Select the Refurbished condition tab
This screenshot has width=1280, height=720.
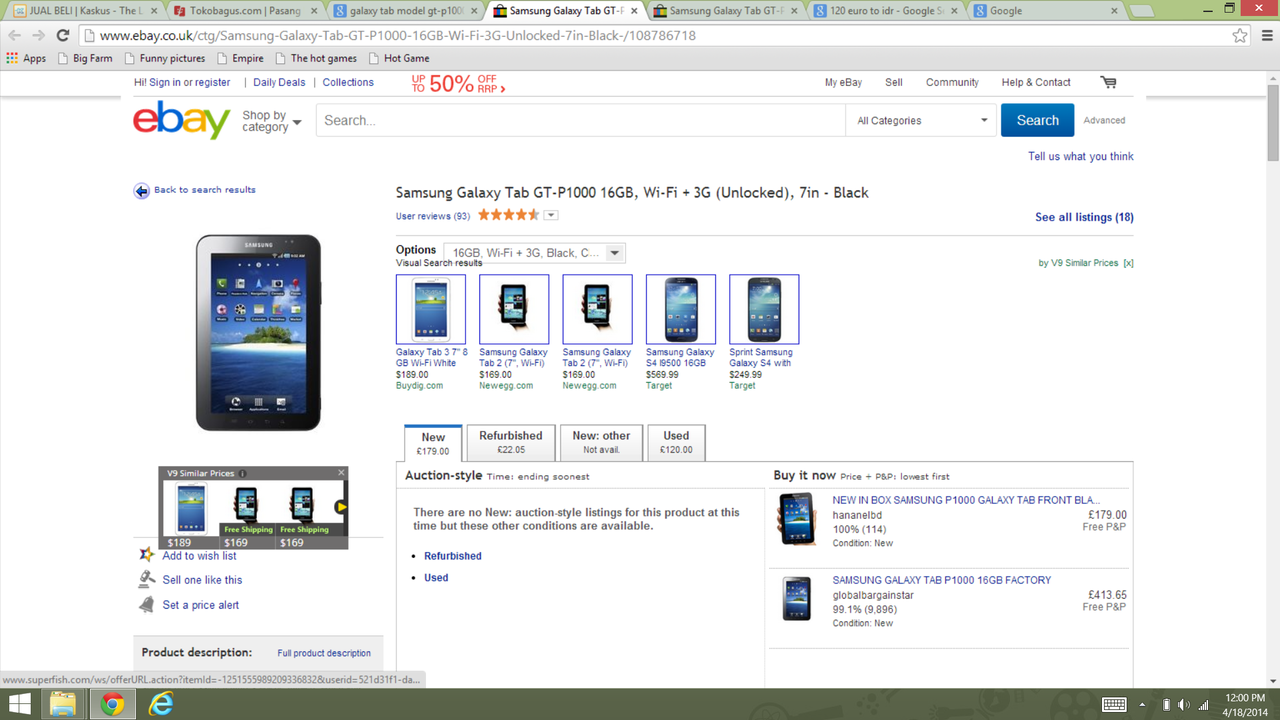point(510,442)
